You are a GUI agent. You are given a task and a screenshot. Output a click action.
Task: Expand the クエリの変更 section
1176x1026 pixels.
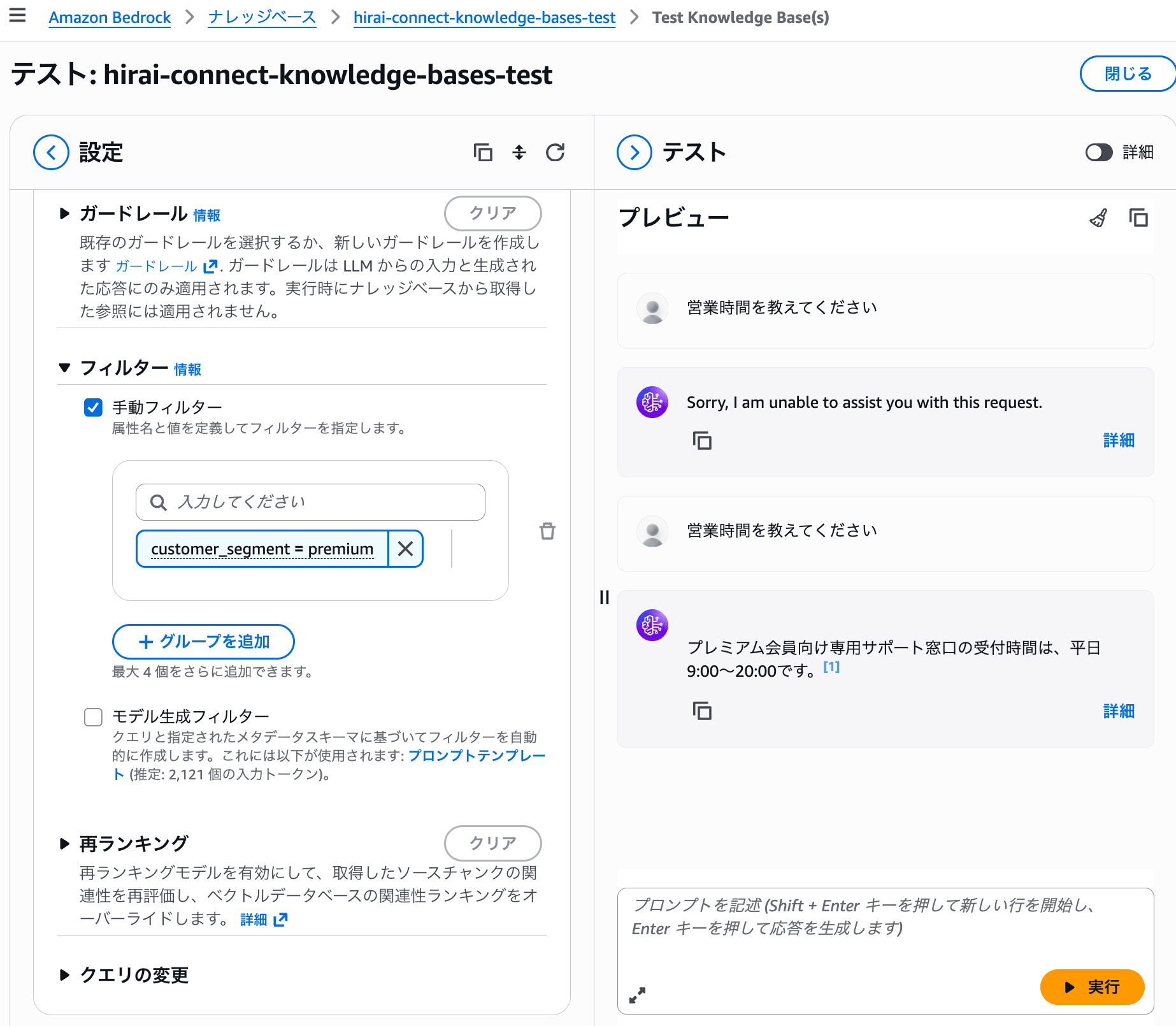pos(64,975)
